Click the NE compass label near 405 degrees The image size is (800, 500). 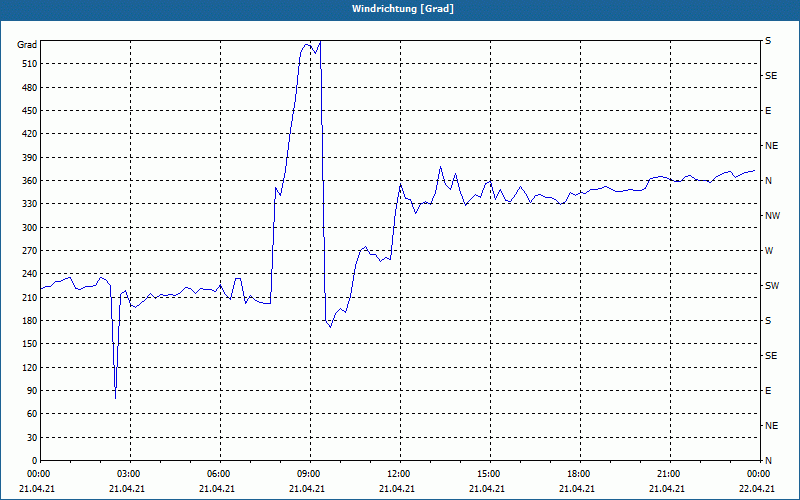point(771,146)
